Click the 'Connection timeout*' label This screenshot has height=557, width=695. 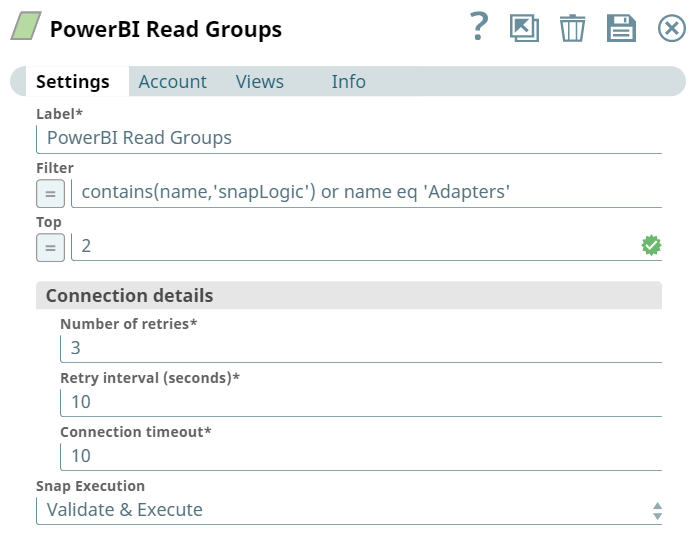click(136, 432)
